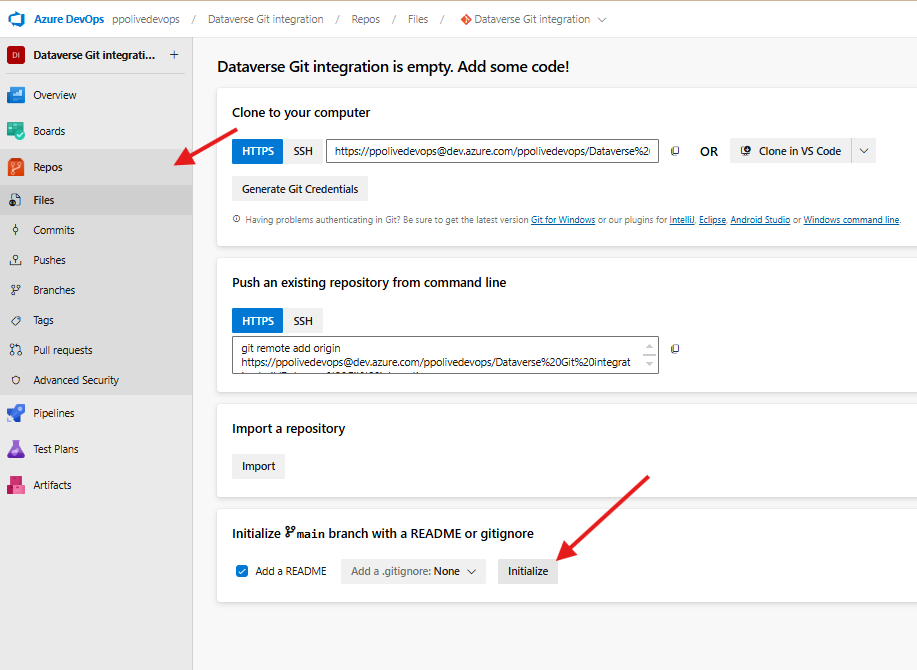
Task: Open the Artifacts icon in sidebar
Action: pyautogui.click(x=16, y=485)
